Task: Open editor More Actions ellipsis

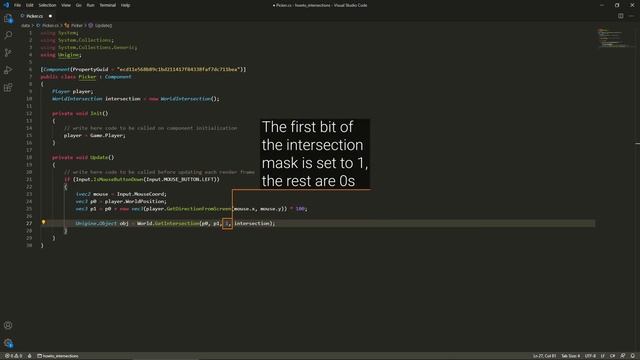Action: pos(631,16)
